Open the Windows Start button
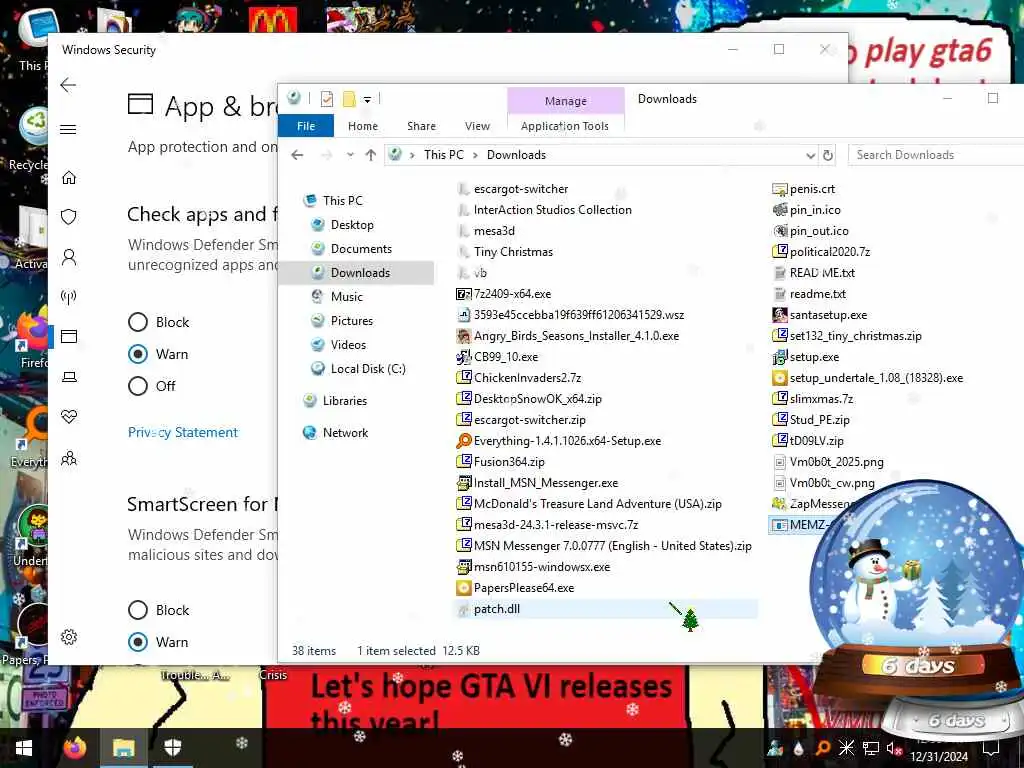The image size is (1024, 768). coord(24,748)
